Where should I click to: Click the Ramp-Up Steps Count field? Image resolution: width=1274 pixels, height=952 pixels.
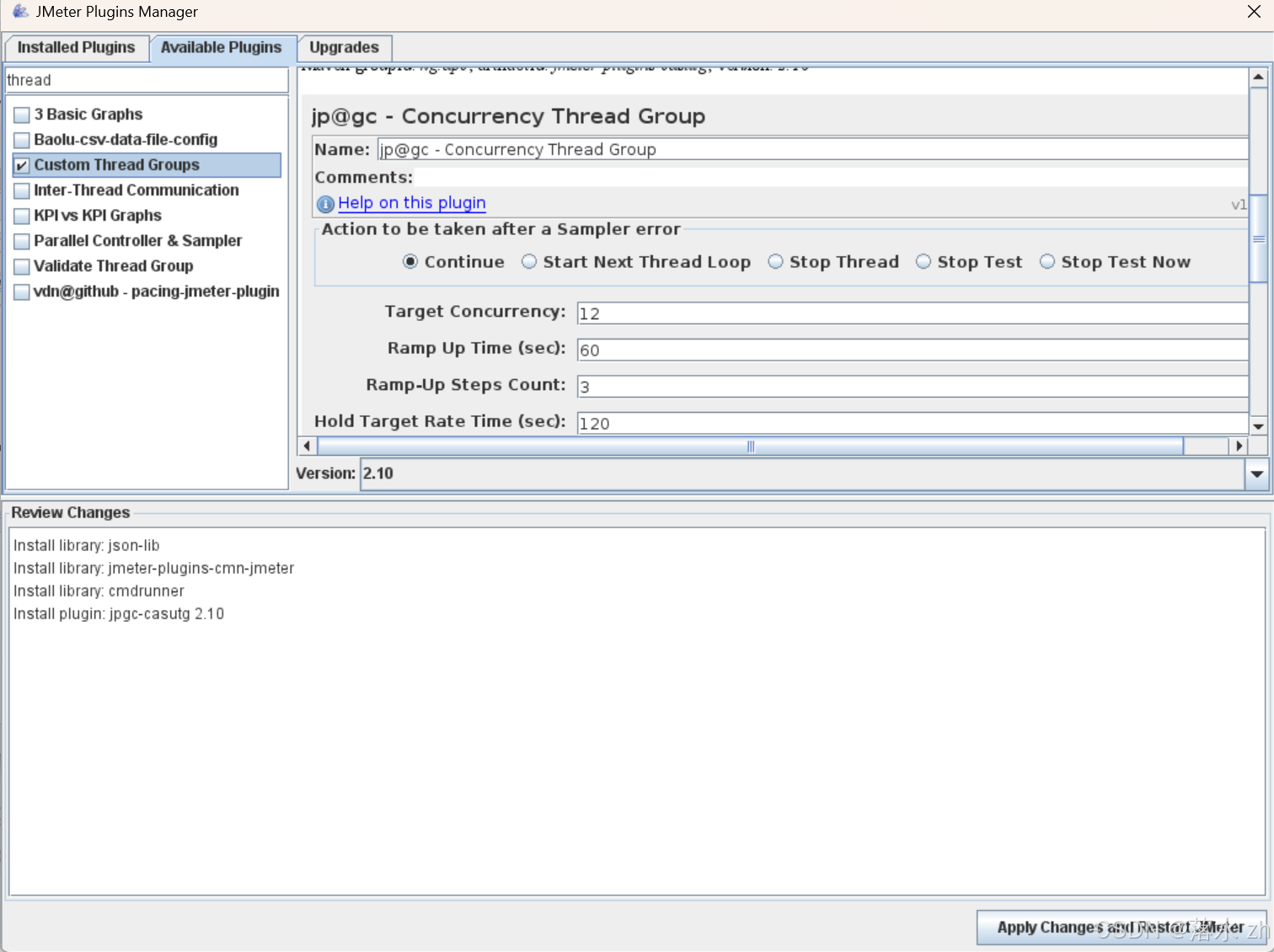click(913, 387)
